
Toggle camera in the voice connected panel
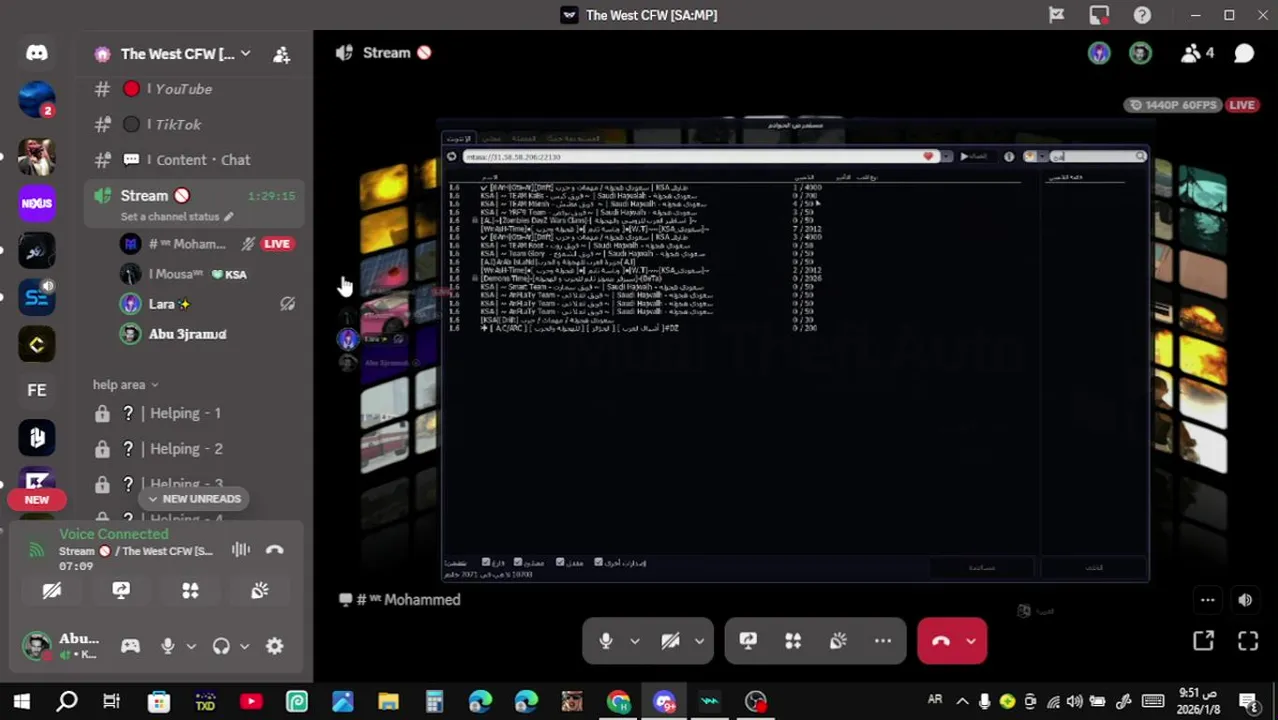pos(52,591)
